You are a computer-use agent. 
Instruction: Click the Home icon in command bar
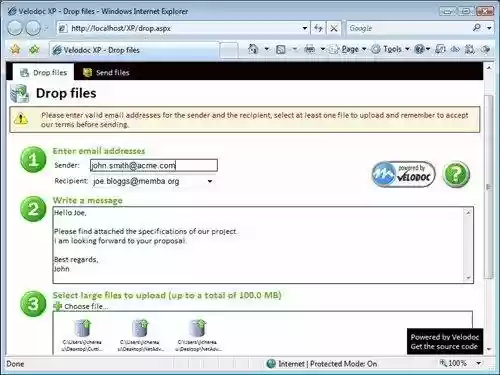(253, 49)
